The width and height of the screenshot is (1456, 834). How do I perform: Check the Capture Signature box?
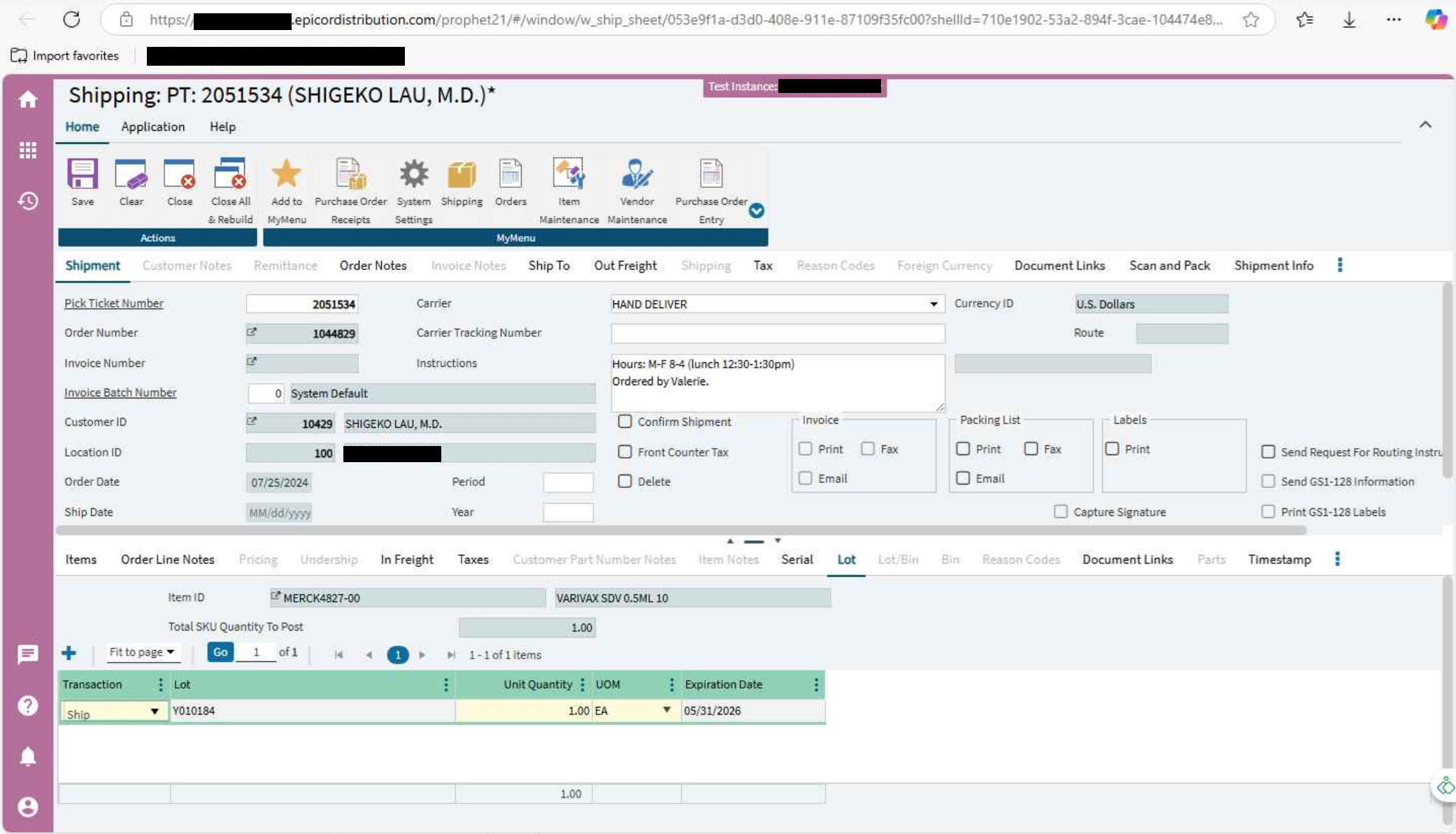click(x=1060, y=512)
